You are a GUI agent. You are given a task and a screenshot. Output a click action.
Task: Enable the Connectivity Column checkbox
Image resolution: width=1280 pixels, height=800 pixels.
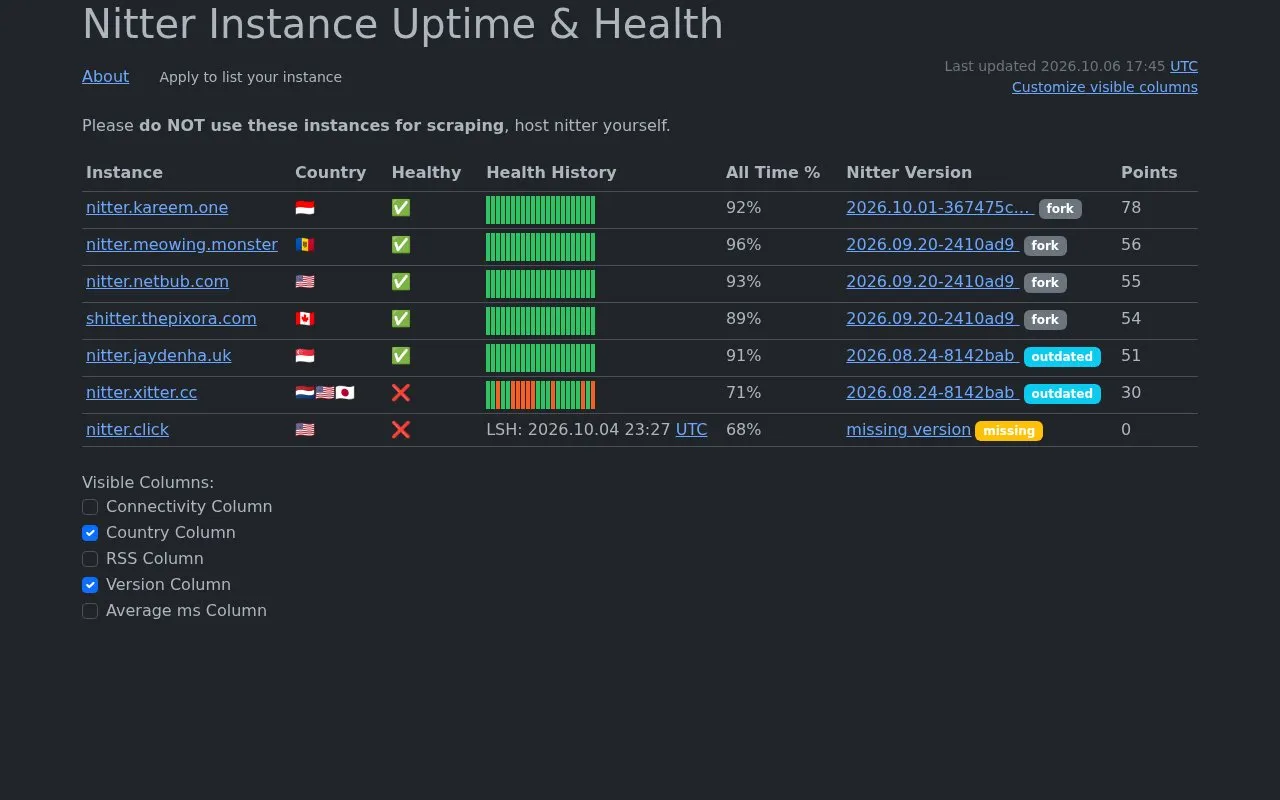[90, 507]
